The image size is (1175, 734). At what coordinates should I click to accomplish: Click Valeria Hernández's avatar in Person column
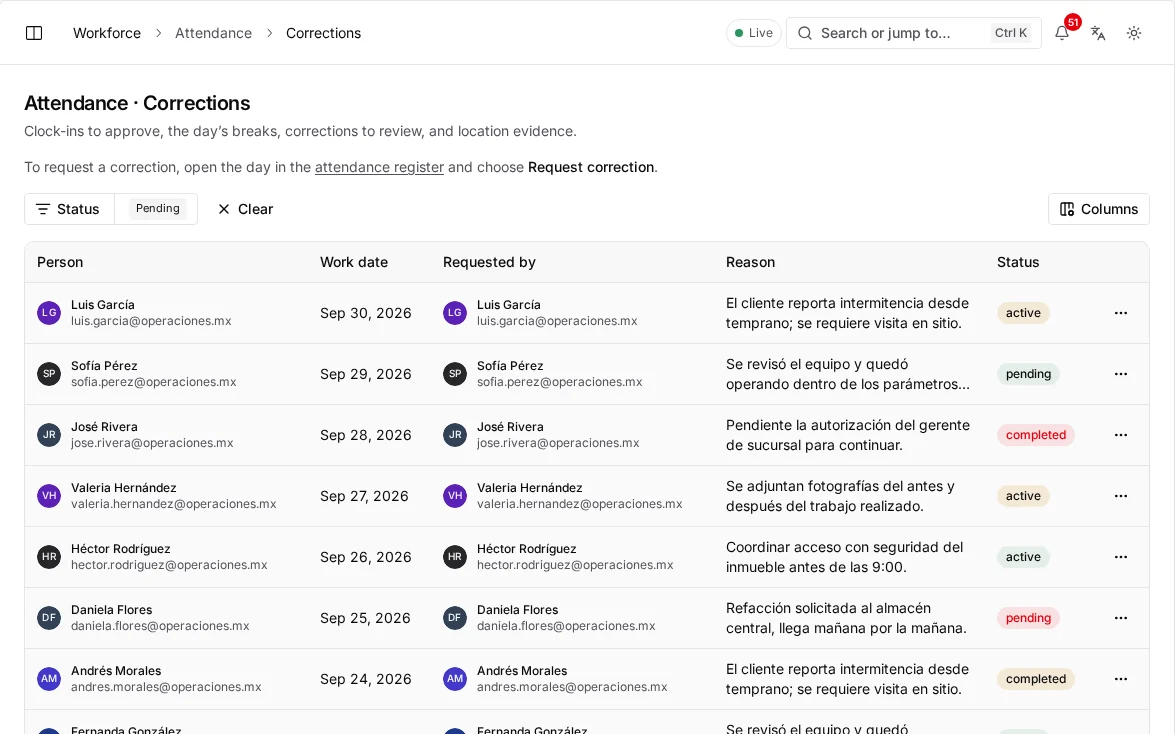49,496
